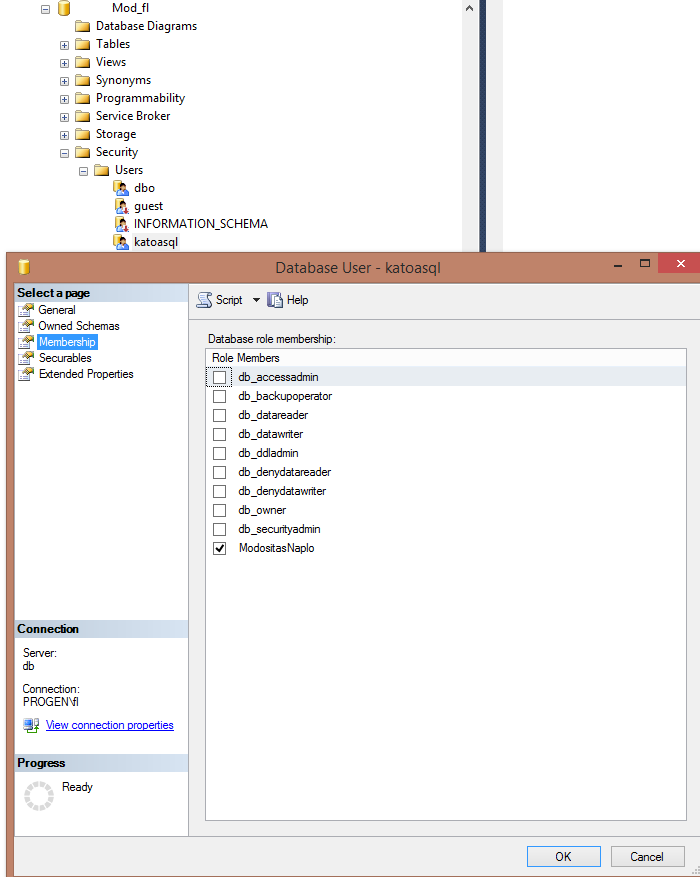The width and height of the screenshot is (700, 877).
Task: Expand the Synonyms node
Action: (x=64, y=81)
